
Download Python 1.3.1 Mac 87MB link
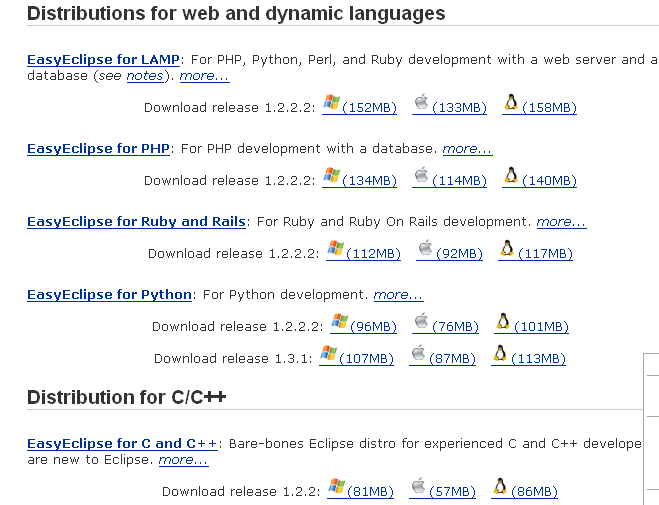pos(452,359)
